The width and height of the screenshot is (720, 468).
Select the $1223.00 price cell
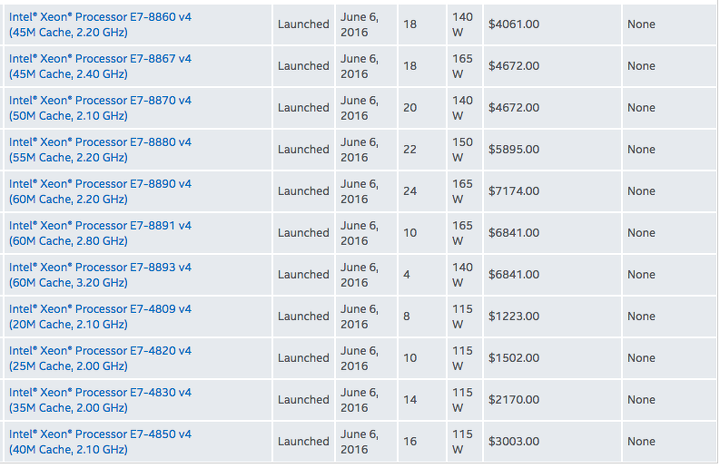point(514,317)
